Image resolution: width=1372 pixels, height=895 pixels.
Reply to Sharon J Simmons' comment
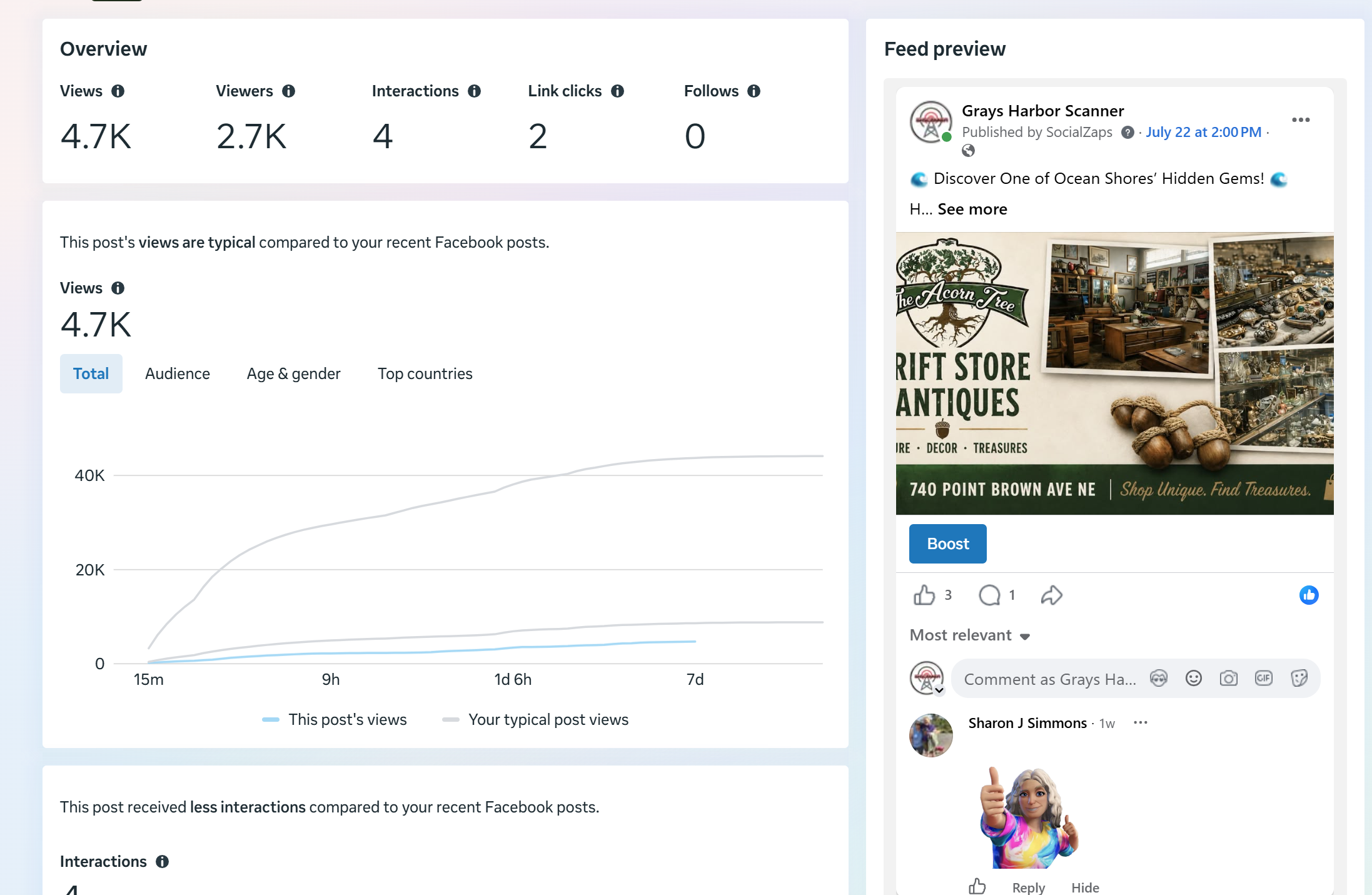1029,887
